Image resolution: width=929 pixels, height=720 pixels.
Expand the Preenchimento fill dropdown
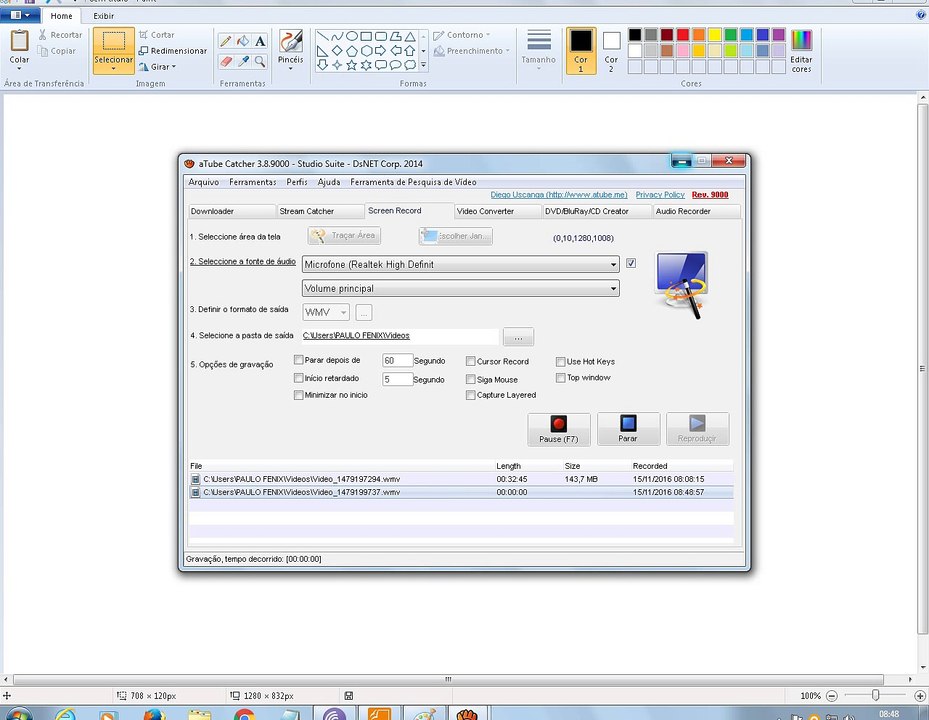[507, 51]
